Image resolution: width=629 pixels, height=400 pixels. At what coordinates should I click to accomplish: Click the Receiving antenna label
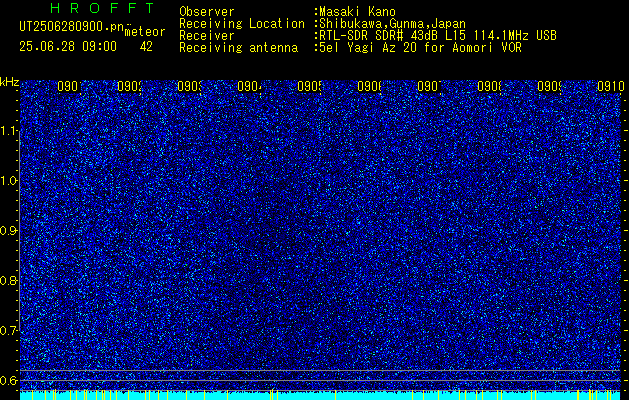[238, 48]
